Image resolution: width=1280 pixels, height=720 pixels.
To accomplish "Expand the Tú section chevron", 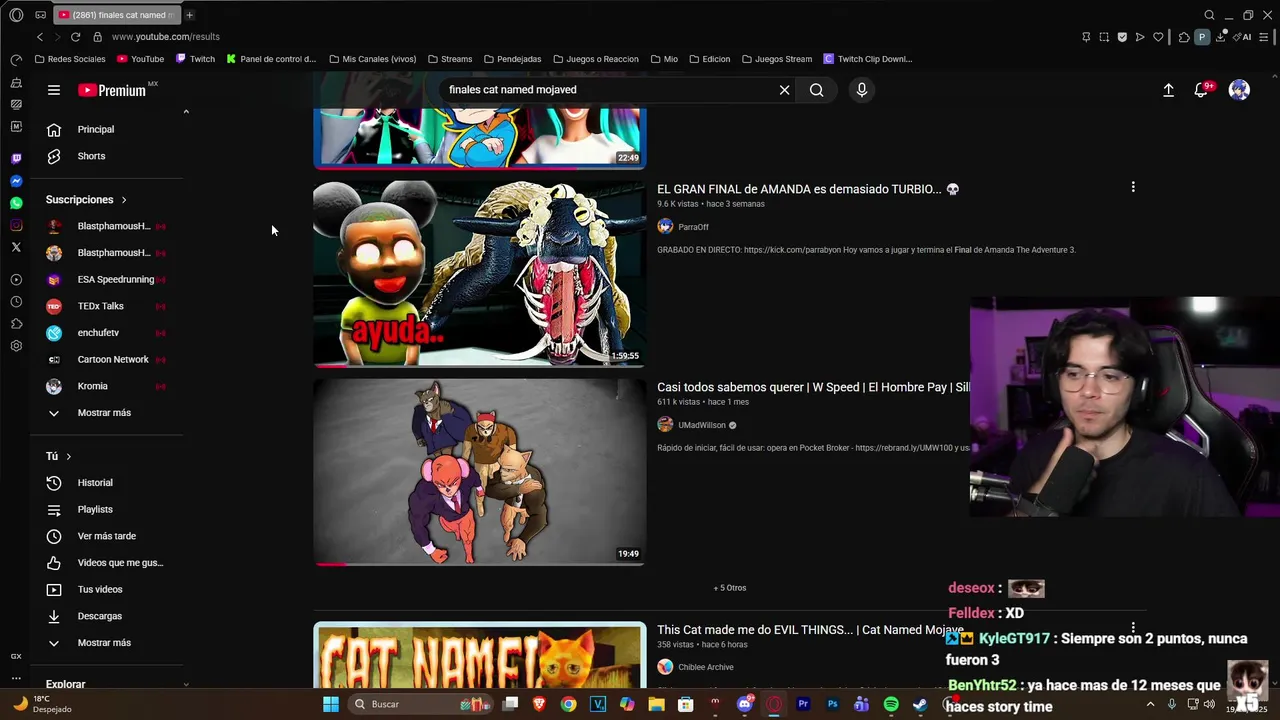I will 68,456.
